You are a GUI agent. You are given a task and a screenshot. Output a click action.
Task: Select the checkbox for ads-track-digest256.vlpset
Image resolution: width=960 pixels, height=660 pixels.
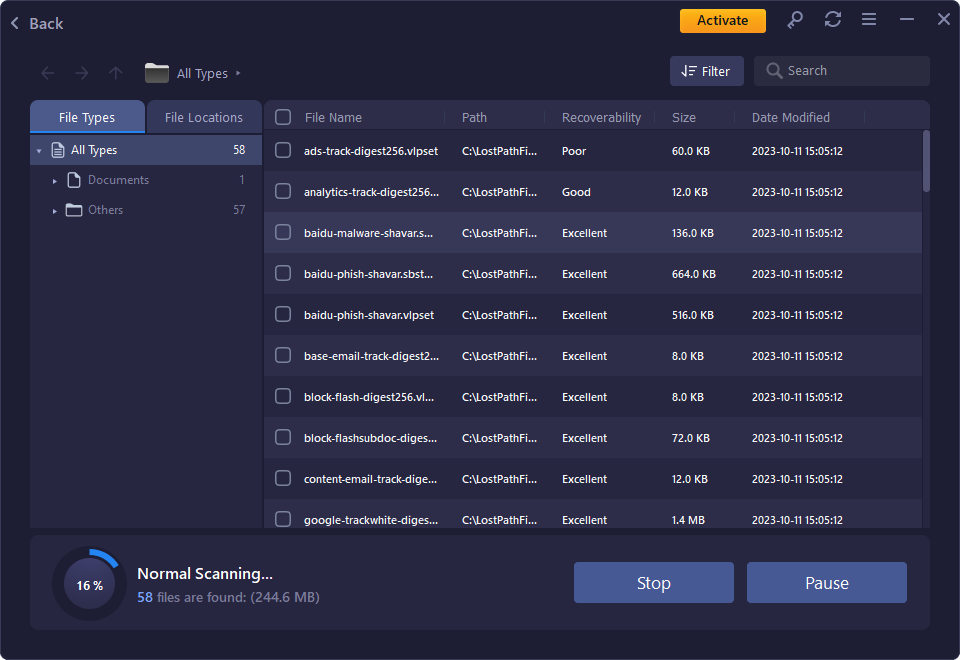282,150
